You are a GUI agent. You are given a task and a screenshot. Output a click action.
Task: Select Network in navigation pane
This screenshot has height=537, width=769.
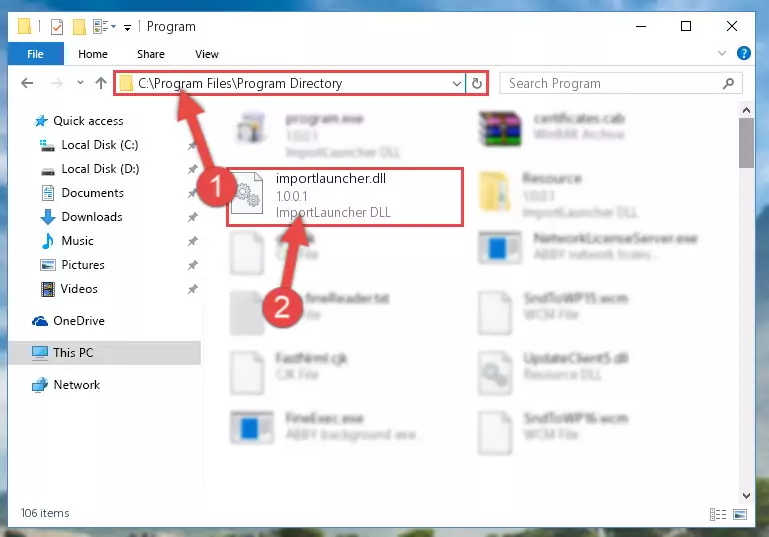[x=66, y=385]
